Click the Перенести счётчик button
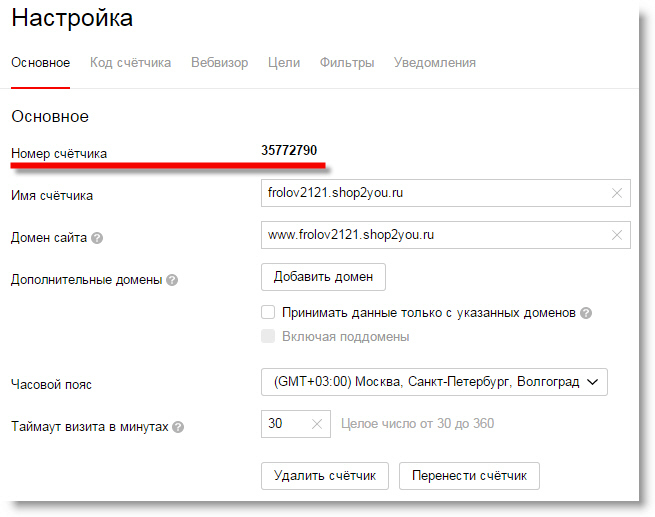655x517 pixels. [x=469, y=476]
